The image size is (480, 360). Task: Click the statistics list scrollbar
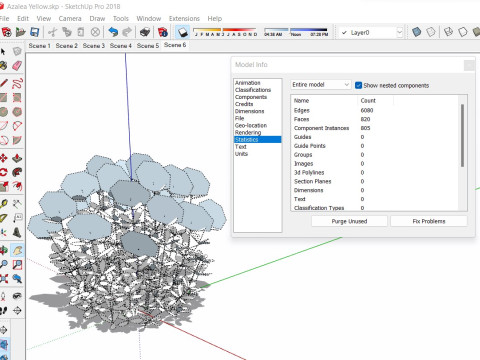(462, 135)
